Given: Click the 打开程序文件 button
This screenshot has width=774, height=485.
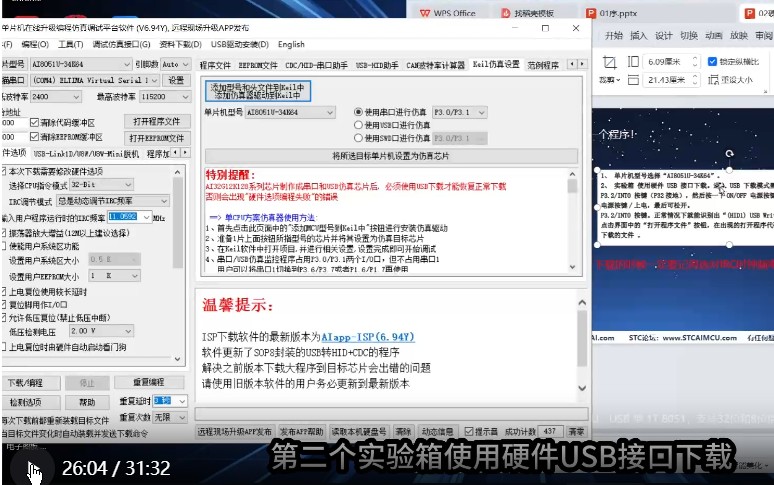Looking at the screenshot, I should point(156,121).
